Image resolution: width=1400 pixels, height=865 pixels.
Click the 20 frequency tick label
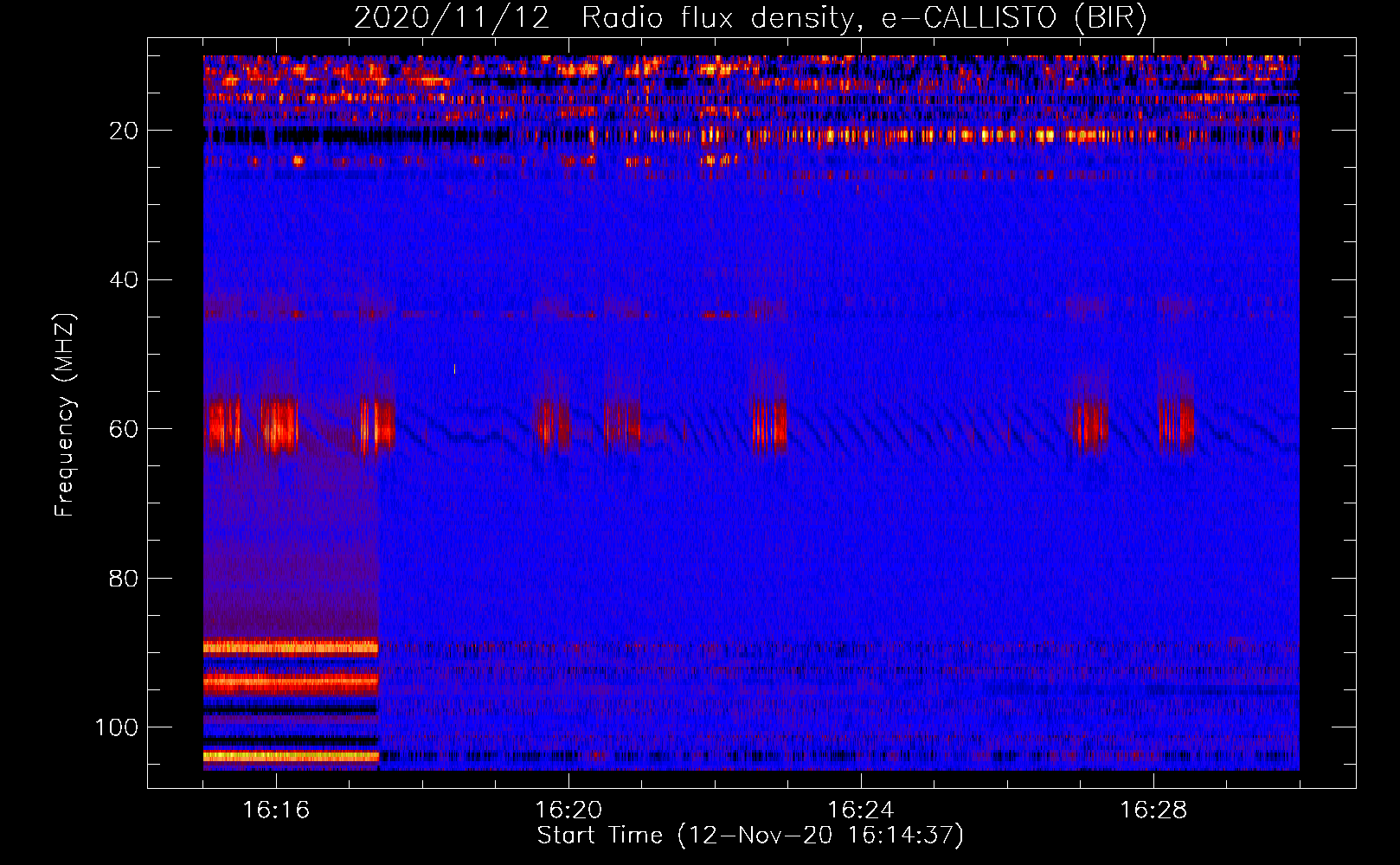coord(124,131)
